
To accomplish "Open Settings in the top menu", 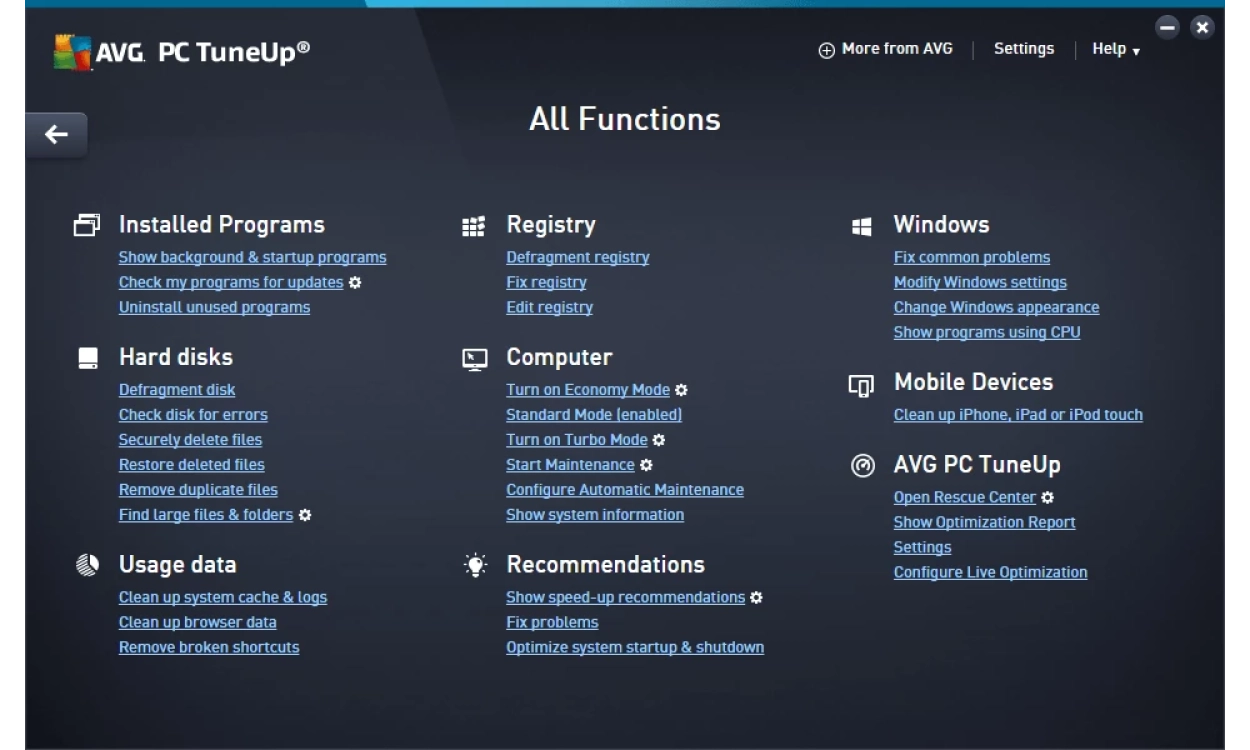I will (x=1023, y=49).
